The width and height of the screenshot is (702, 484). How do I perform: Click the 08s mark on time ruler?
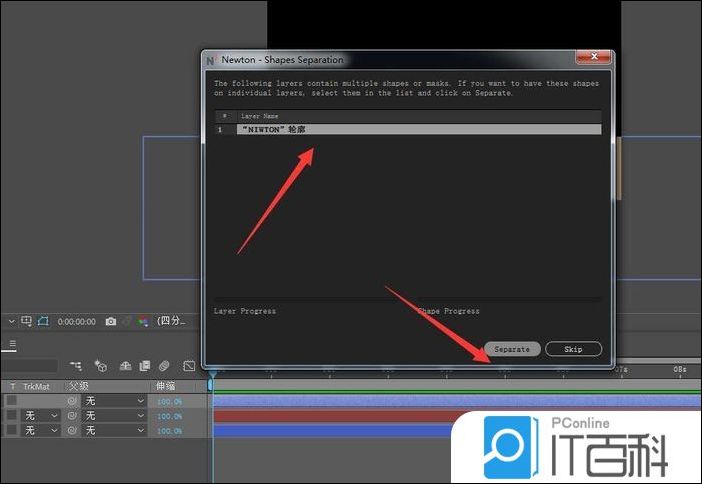point(679,369)
